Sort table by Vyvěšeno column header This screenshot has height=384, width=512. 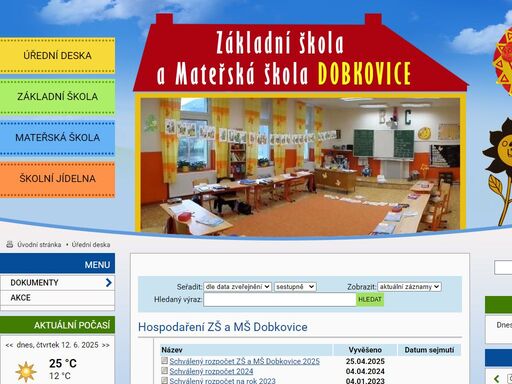pos(365,350)
